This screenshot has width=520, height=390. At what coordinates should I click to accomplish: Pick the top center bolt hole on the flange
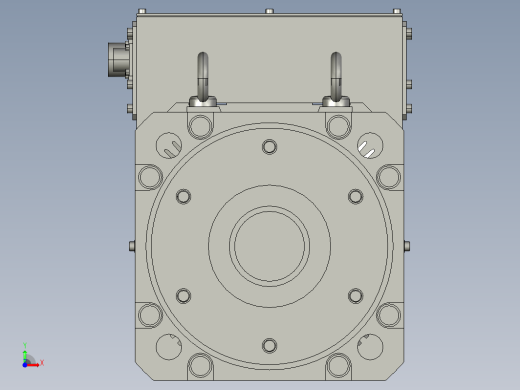coord(269,147)
